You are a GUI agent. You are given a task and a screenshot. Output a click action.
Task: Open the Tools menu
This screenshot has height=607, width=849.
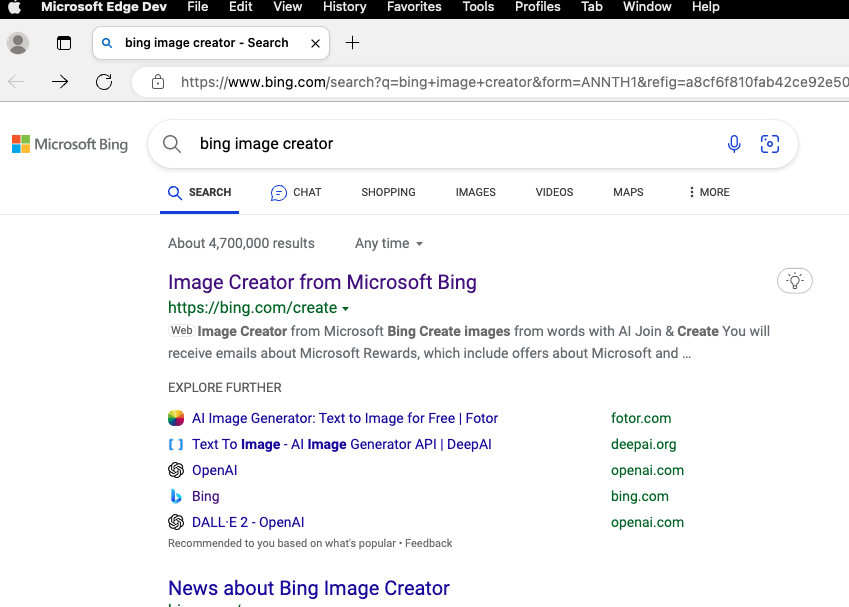coord(478,7)
